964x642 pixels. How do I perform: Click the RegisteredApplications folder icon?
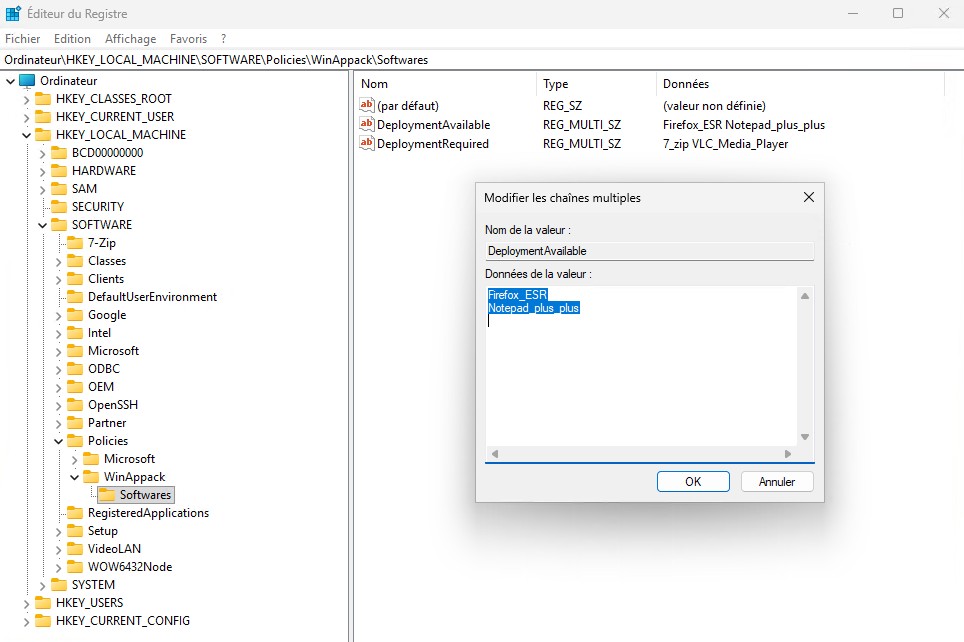tap(75, 512)
